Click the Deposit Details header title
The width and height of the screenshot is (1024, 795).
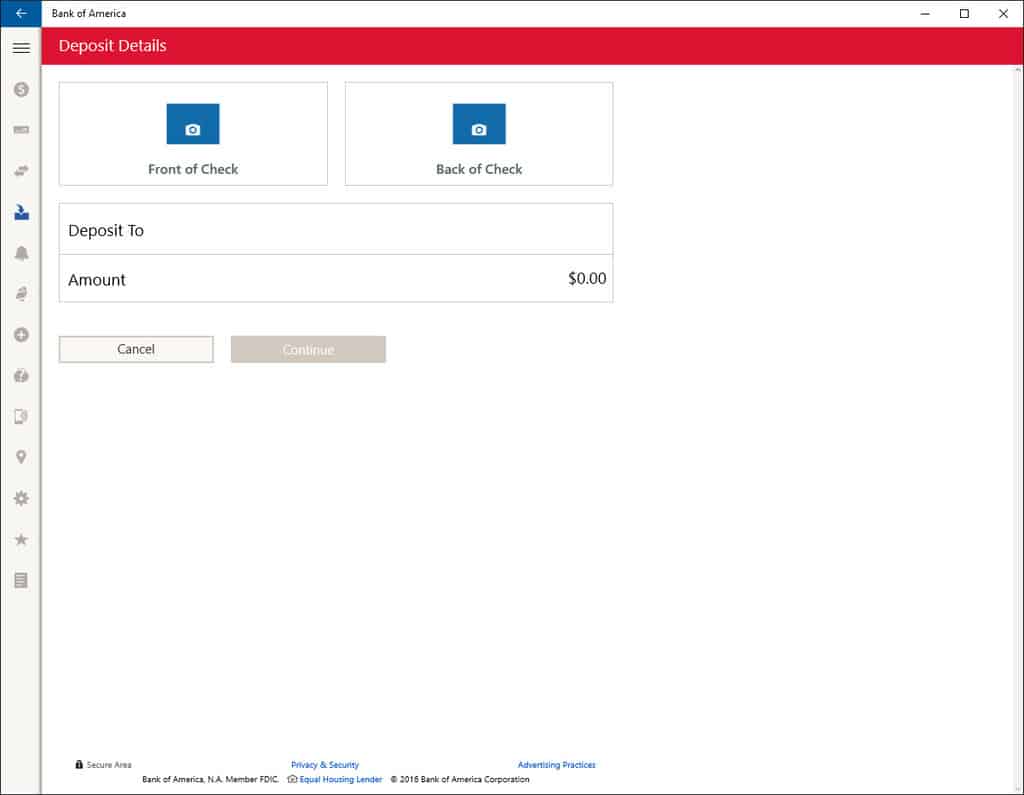click(x=112, y=46)
